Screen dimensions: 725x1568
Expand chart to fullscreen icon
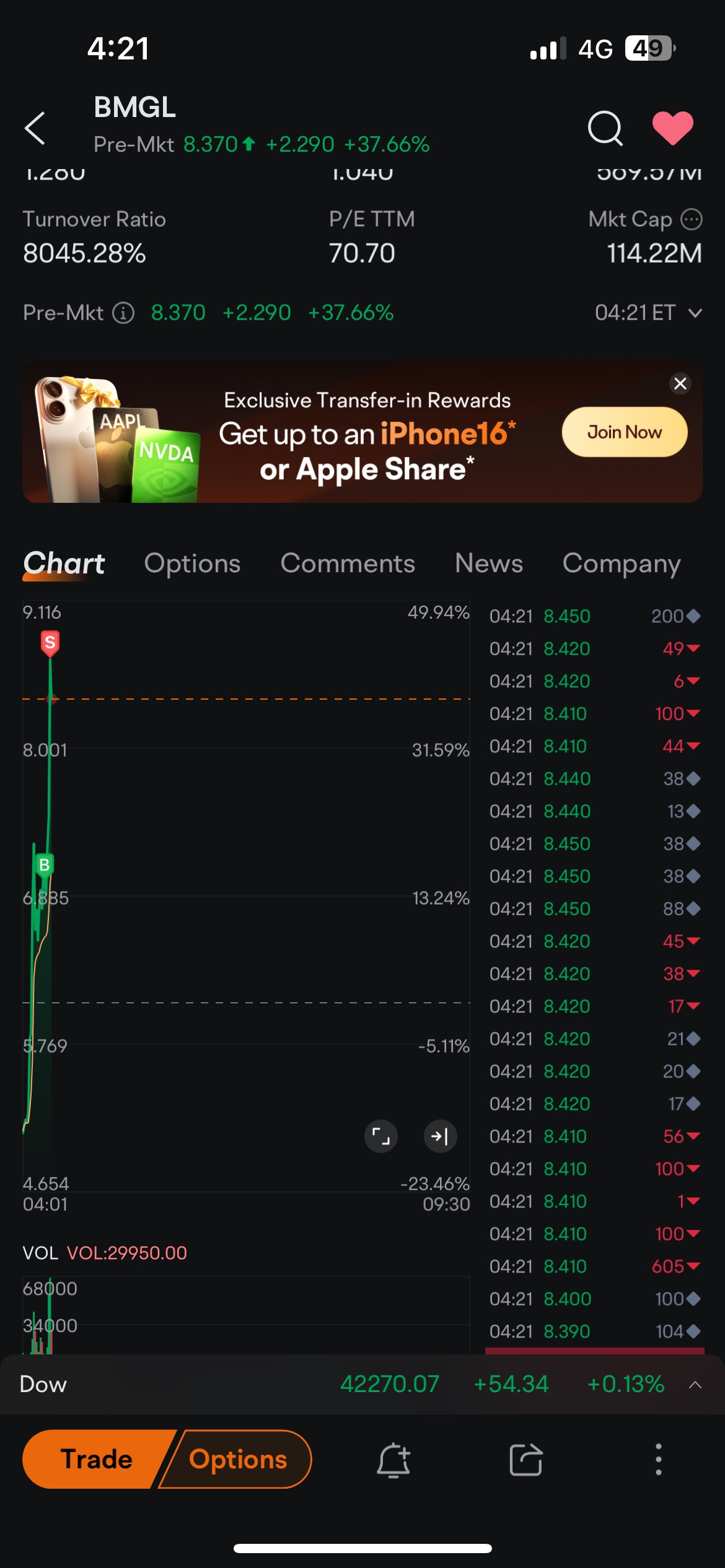(x=380, y=1136)
